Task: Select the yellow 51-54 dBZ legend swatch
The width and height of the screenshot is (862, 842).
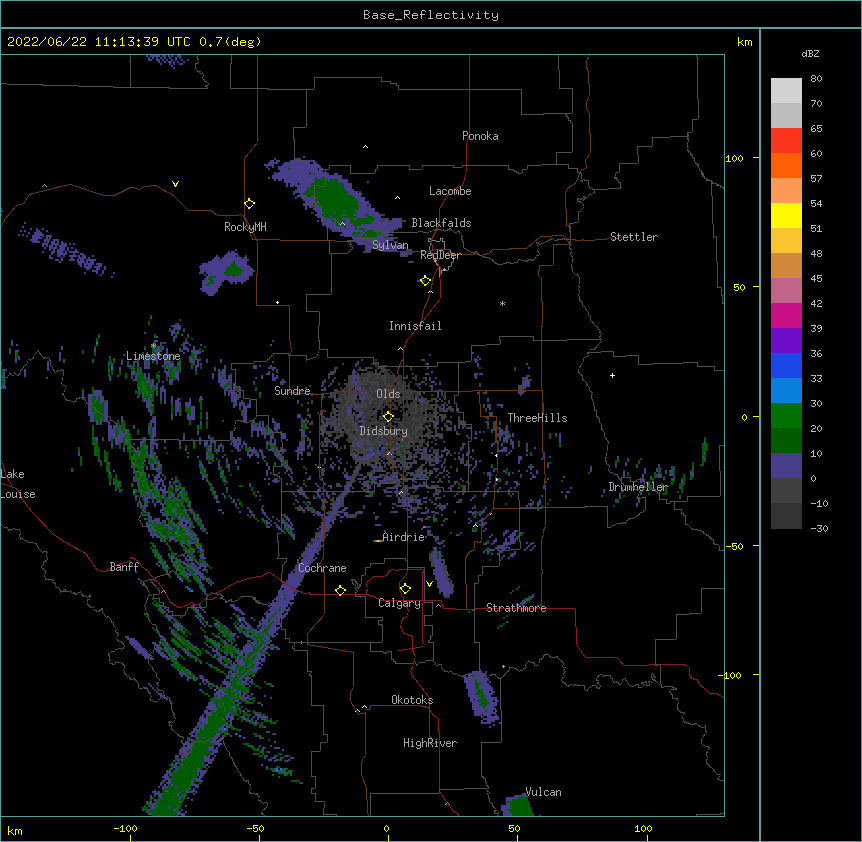Action: coord(786,215)
